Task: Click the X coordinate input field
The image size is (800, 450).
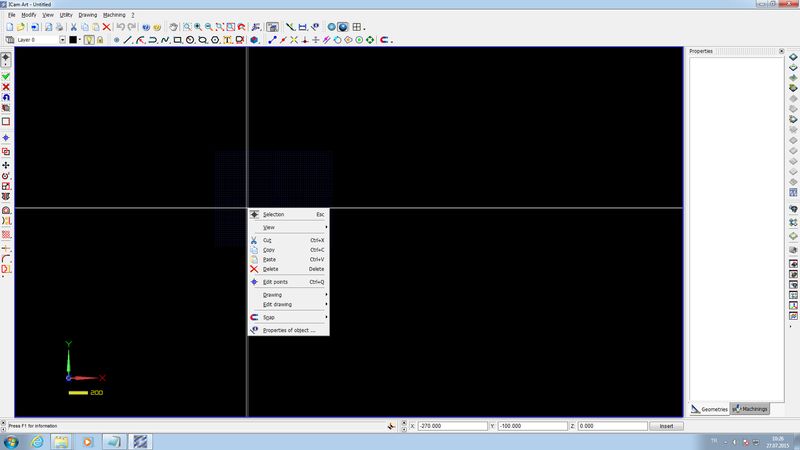Action: pos(450,426)
